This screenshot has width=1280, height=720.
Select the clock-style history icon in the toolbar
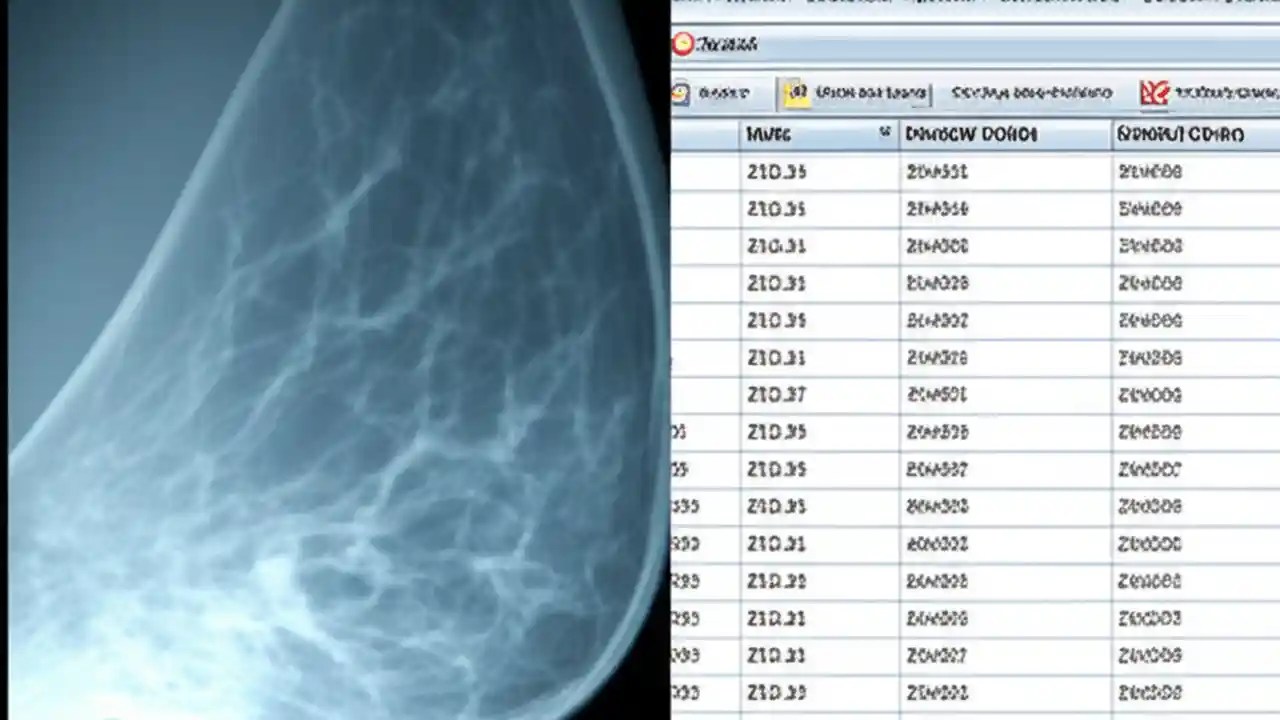(x=681, y=92)
